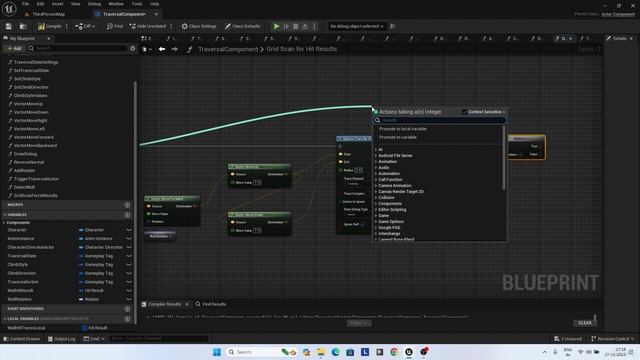Open the Diff dropdown
This screenshot has height=360, width=640.
85,26
